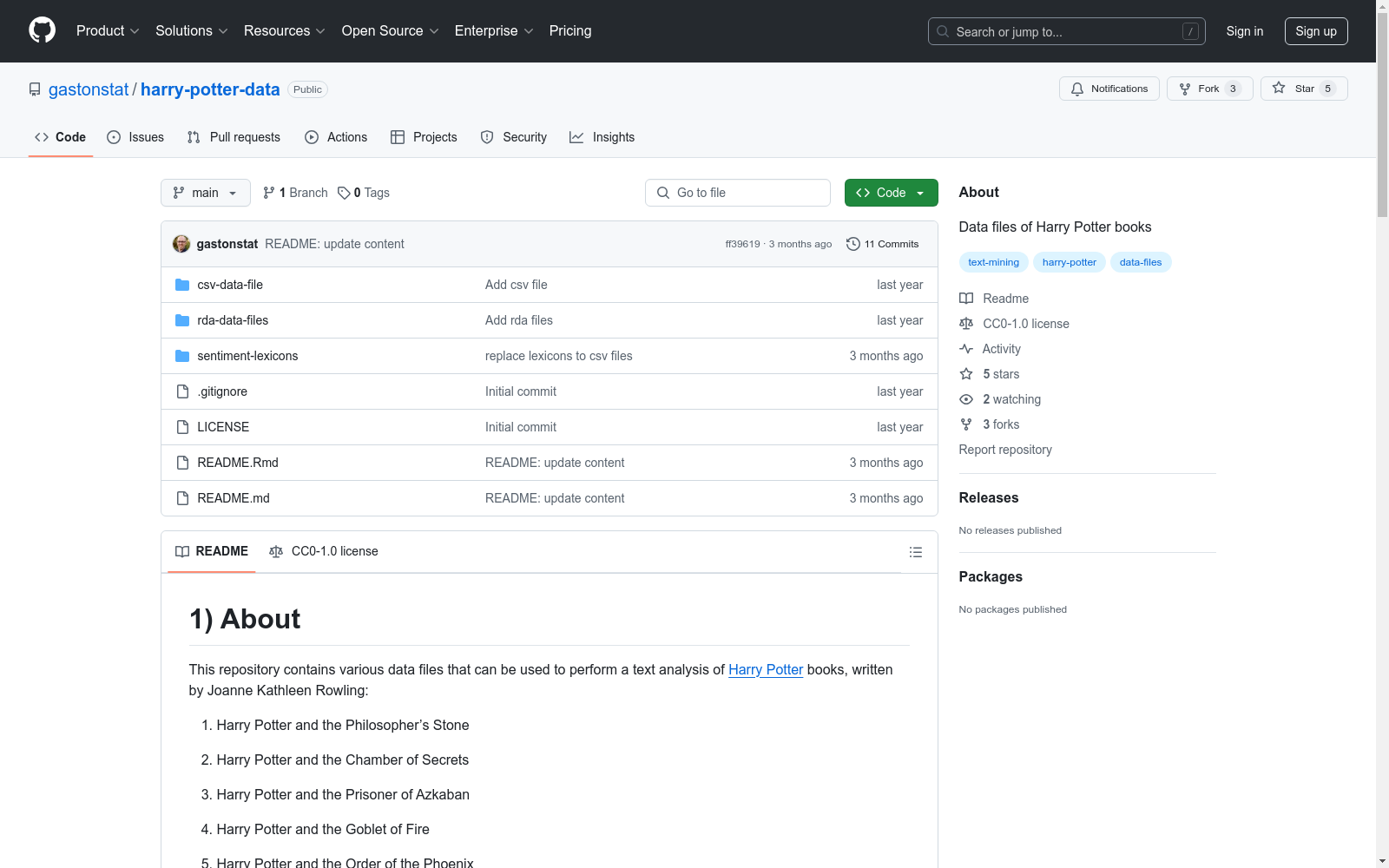This screenshot has height=868, width=1389.
Task: View the 1 Branch list
Action: click(295, 193)
